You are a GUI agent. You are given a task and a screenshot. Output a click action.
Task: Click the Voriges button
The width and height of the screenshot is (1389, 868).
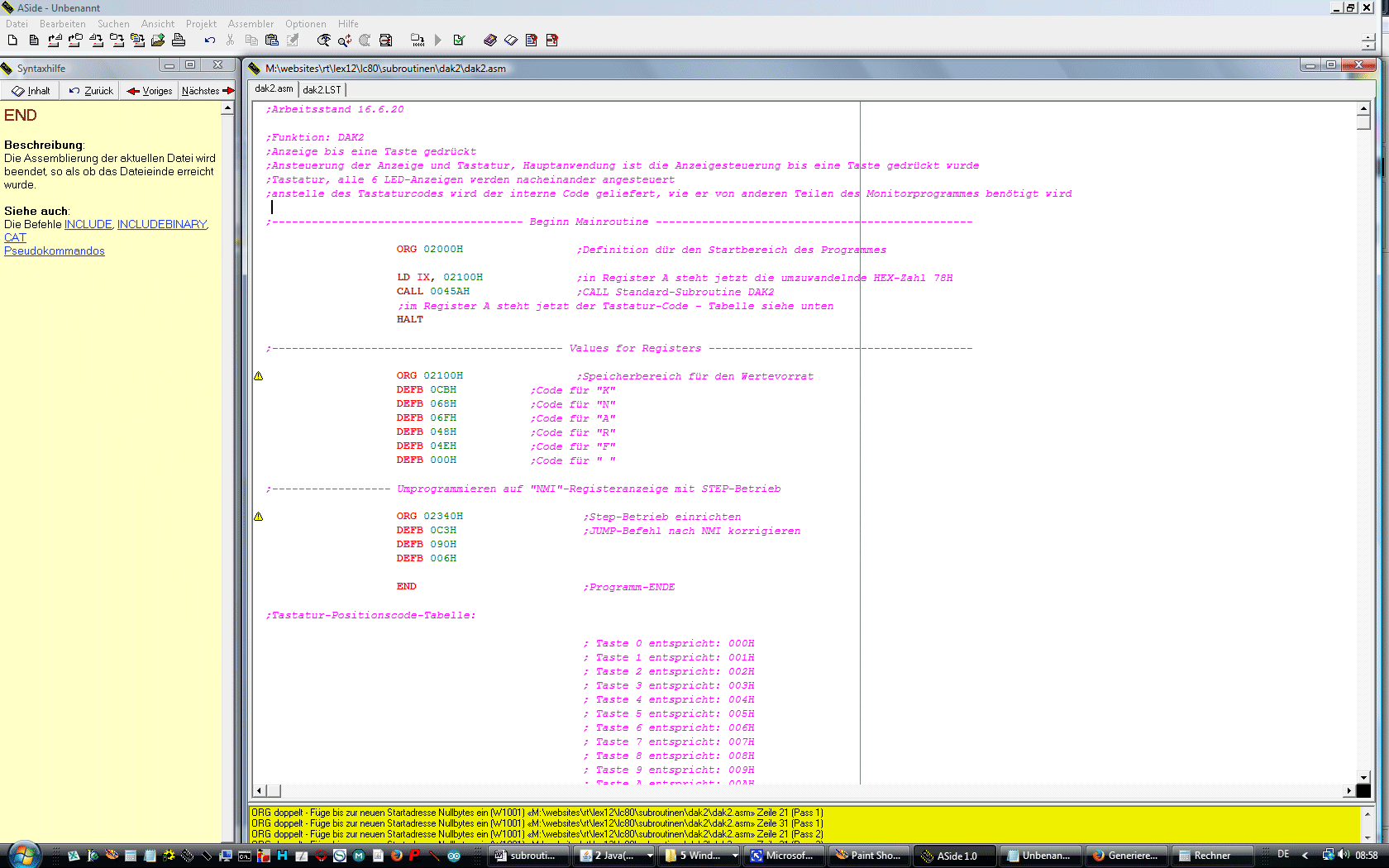[x=150, y=91]
